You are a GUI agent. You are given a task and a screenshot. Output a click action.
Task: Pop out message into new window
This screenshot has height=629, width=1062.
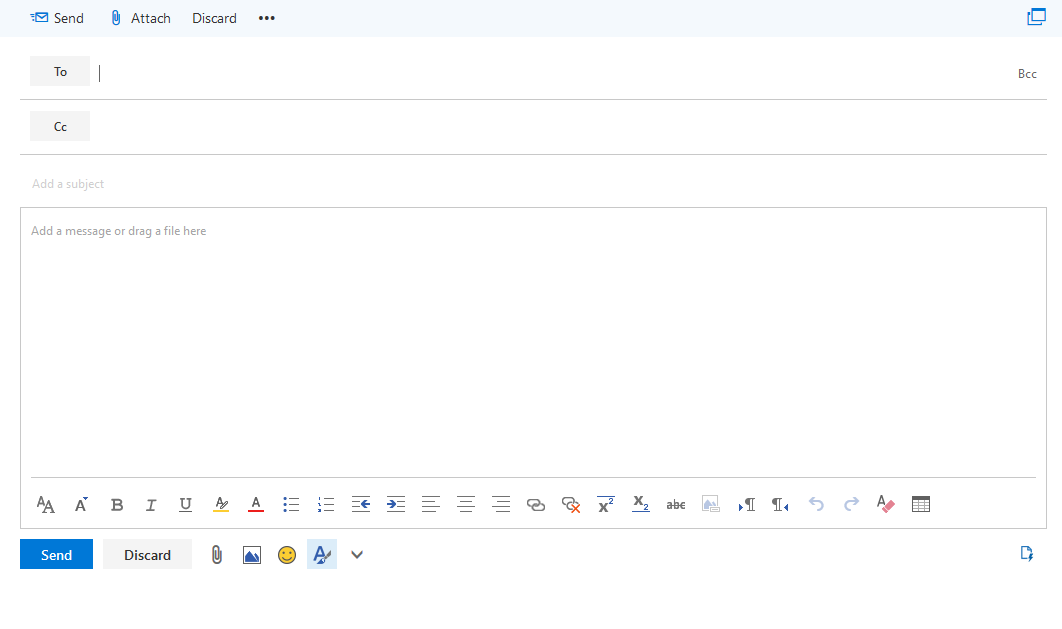click(1036, 17)
